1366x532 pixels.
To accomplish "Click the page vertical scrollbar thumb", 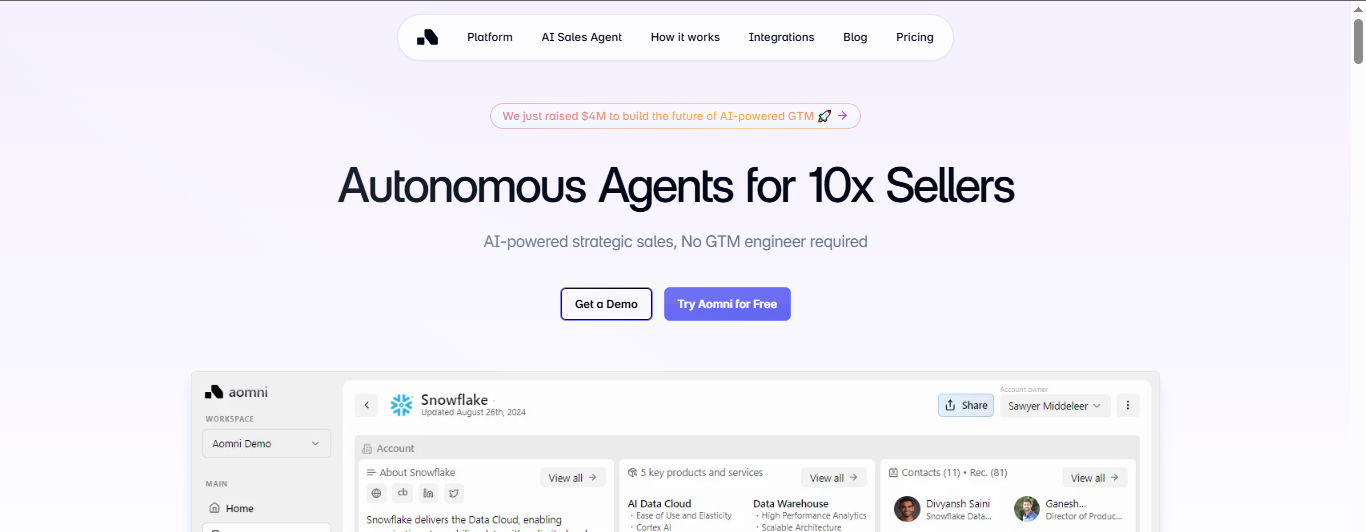I will [x=1358, y=40].
